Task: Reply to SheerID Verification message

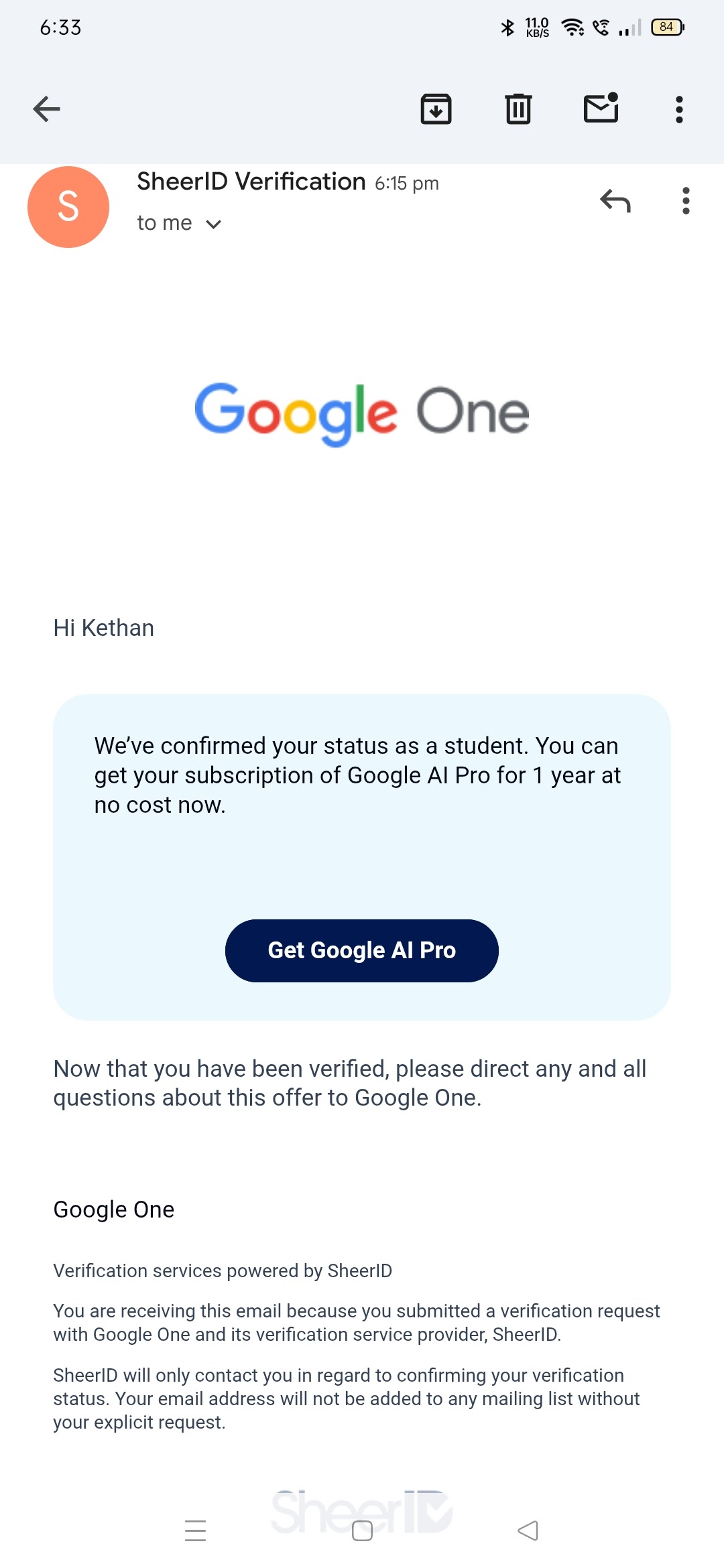Action: (615, 200)
